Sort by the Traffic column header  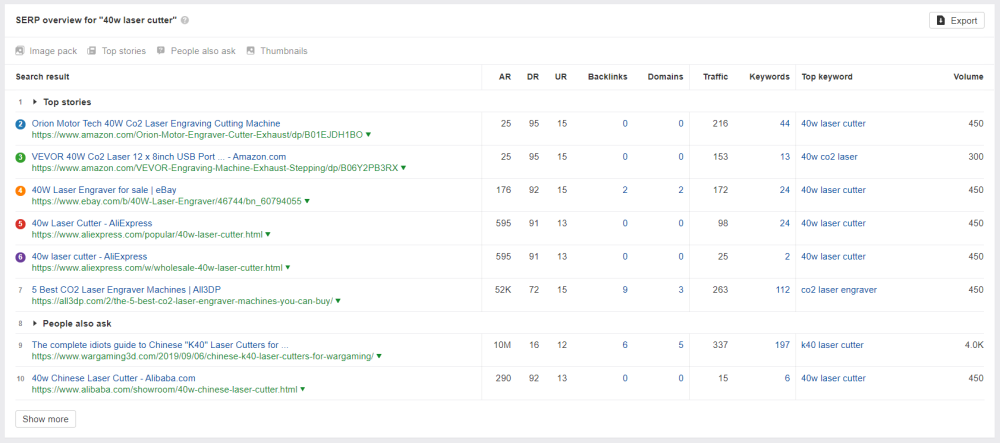point(715,77)
